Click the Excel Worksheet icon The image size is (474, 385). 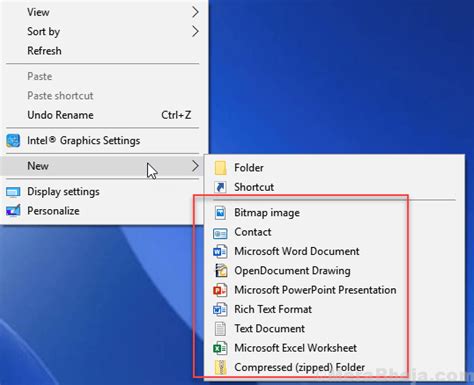pyautogui.click(x=220, y=348)
